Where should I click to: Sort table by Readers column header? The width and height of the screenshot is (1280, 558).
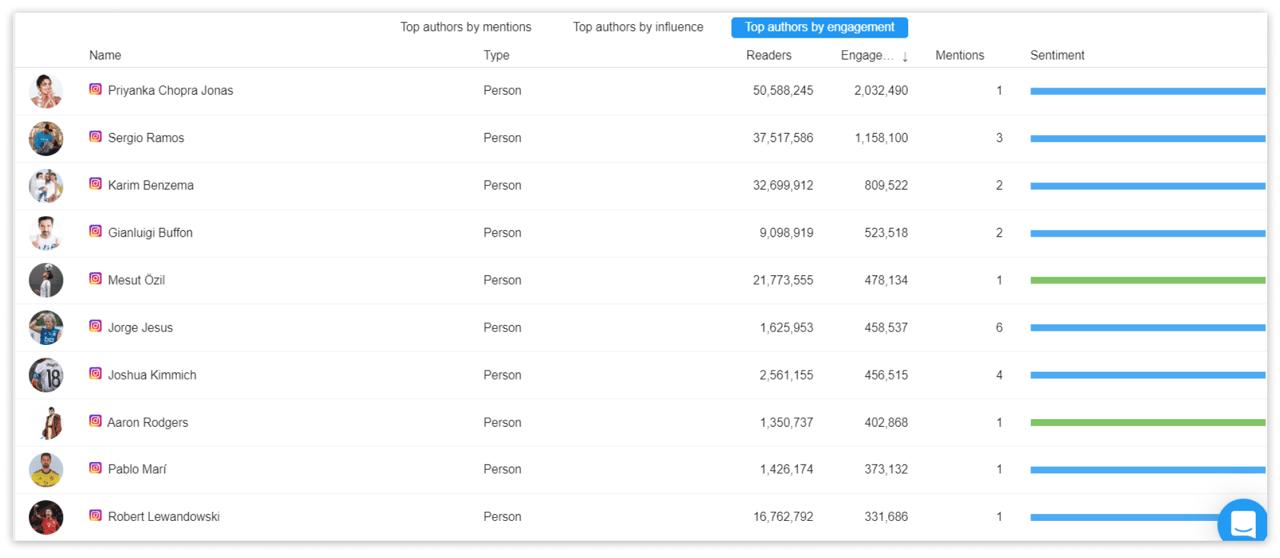pos(768,55)
